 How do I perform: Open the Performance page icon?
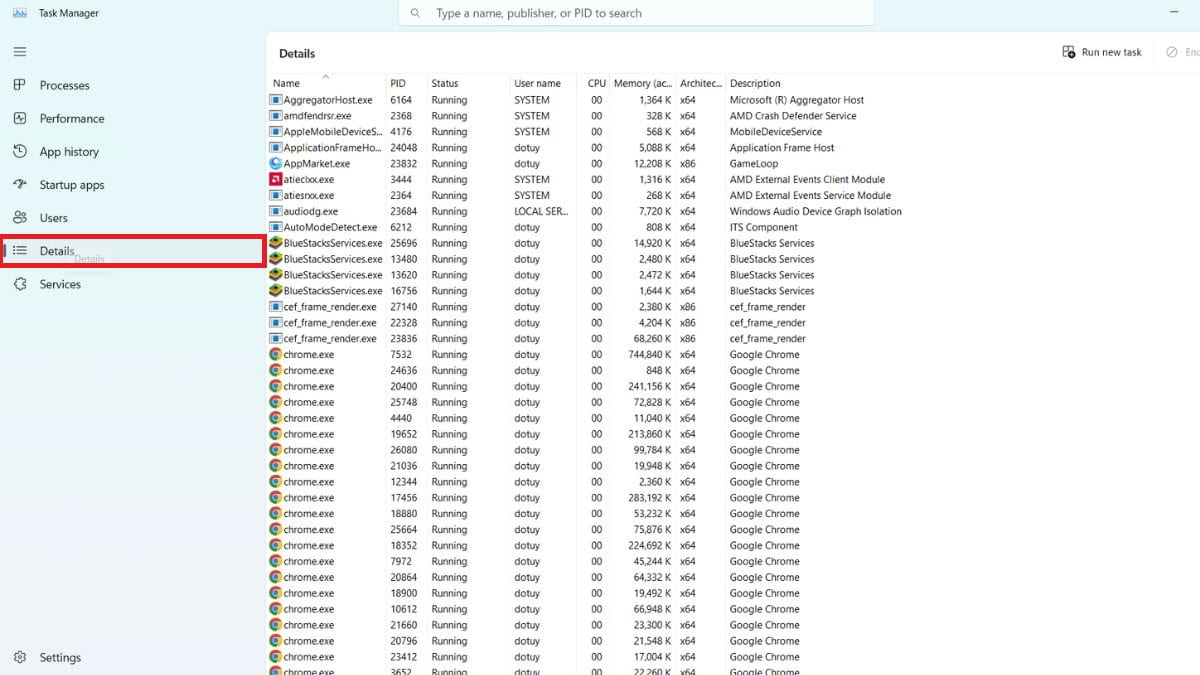click(x=20, y=118)
